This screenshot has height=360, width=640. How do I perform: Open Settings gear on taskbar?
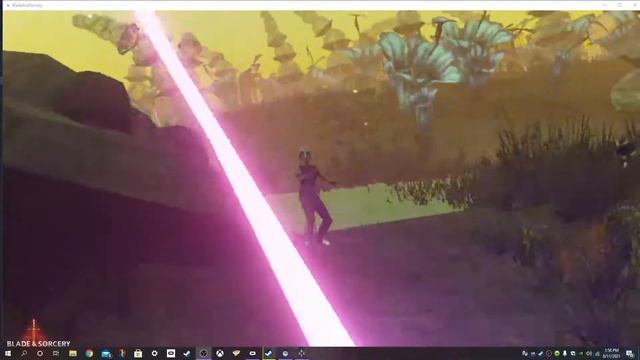click(x=154, y=353)
